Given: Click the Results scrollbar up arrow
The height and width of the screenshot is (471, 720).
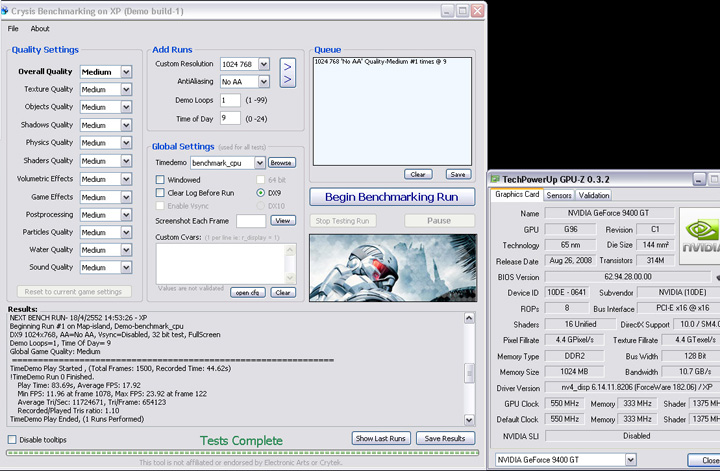Looking at the screenshot, I should point(469,318).
